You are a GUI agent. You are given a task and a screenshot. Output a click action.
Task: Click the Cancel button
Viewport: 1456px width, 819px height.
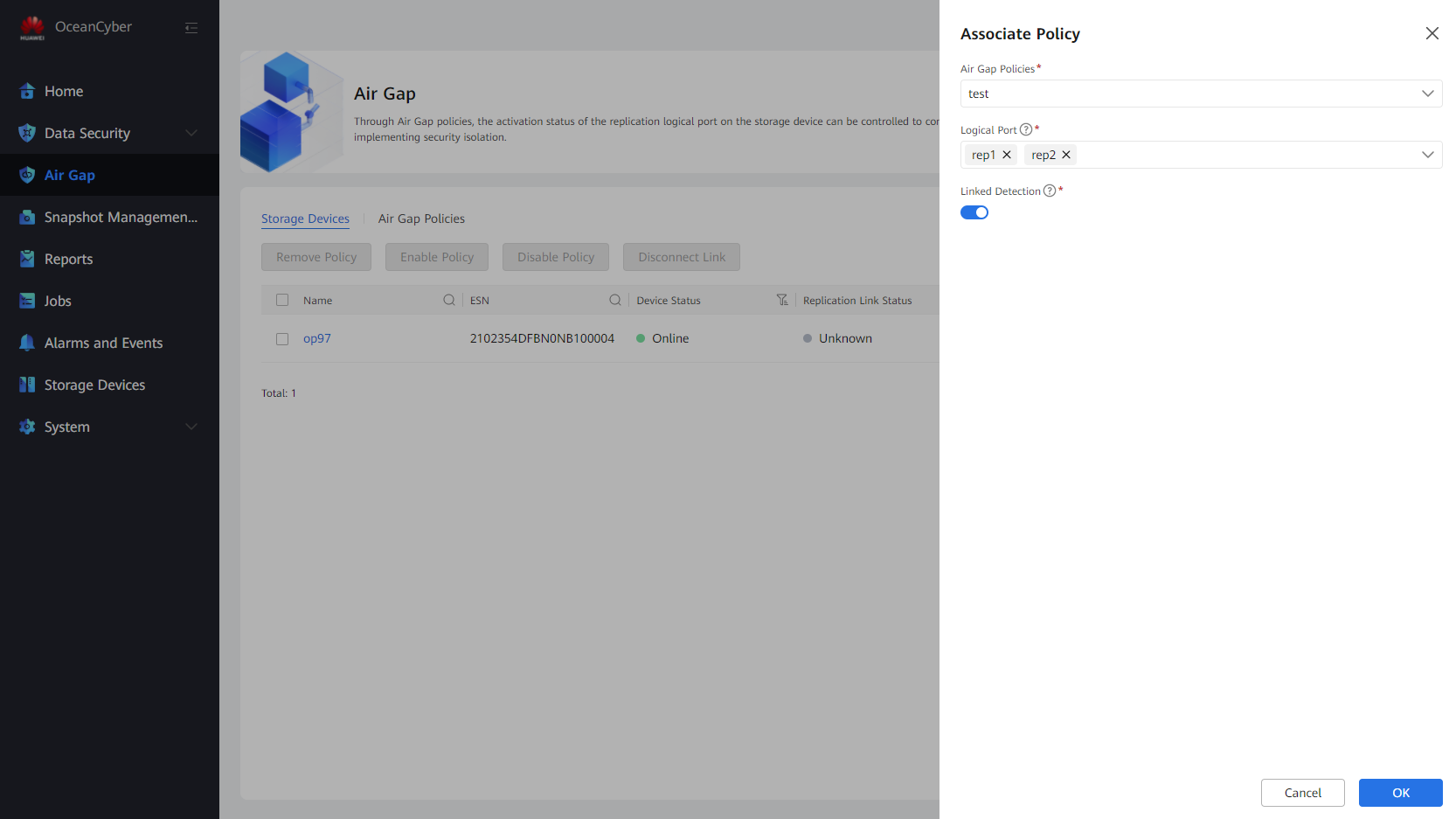point(1302,793)
